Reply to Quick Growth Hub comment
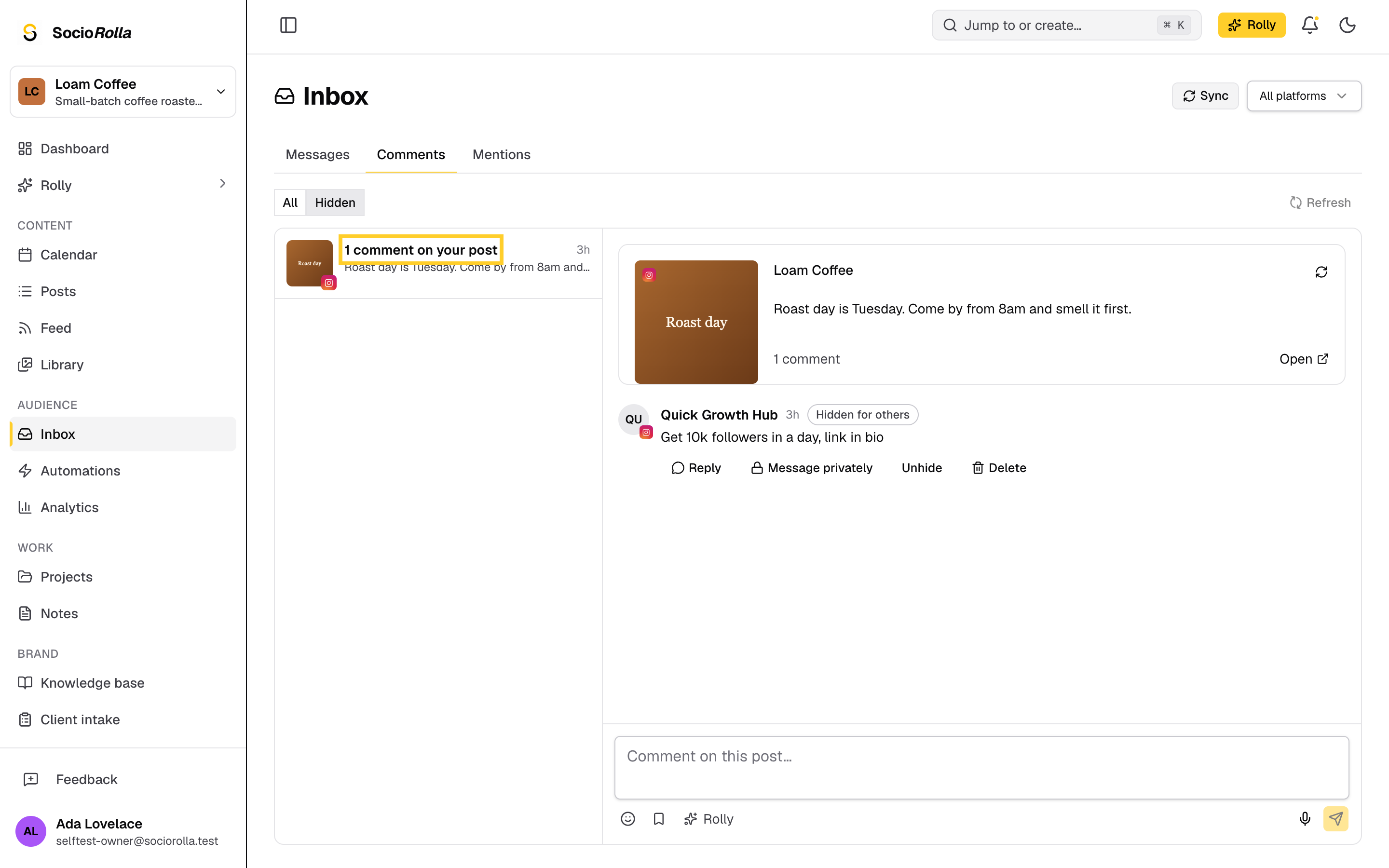1389x868 pixels. [x=695, y=468]
